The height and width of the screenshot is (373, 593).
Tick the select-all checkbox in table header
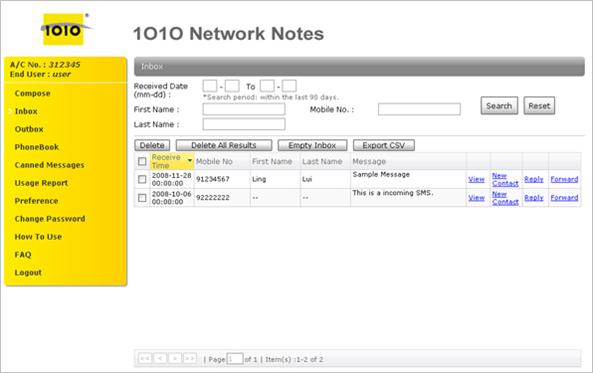[142, 162]
